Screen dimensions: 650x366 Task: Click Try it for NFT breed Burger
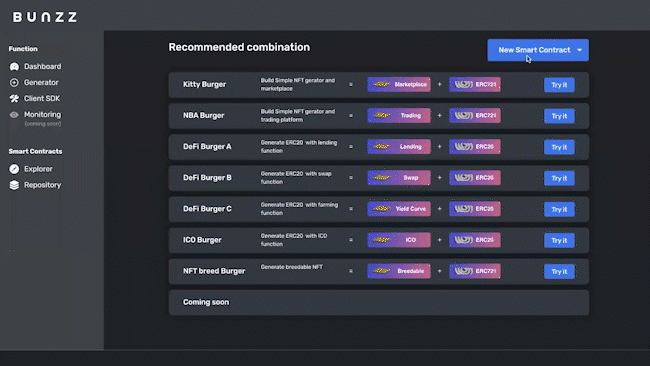(x=559, y=271)
